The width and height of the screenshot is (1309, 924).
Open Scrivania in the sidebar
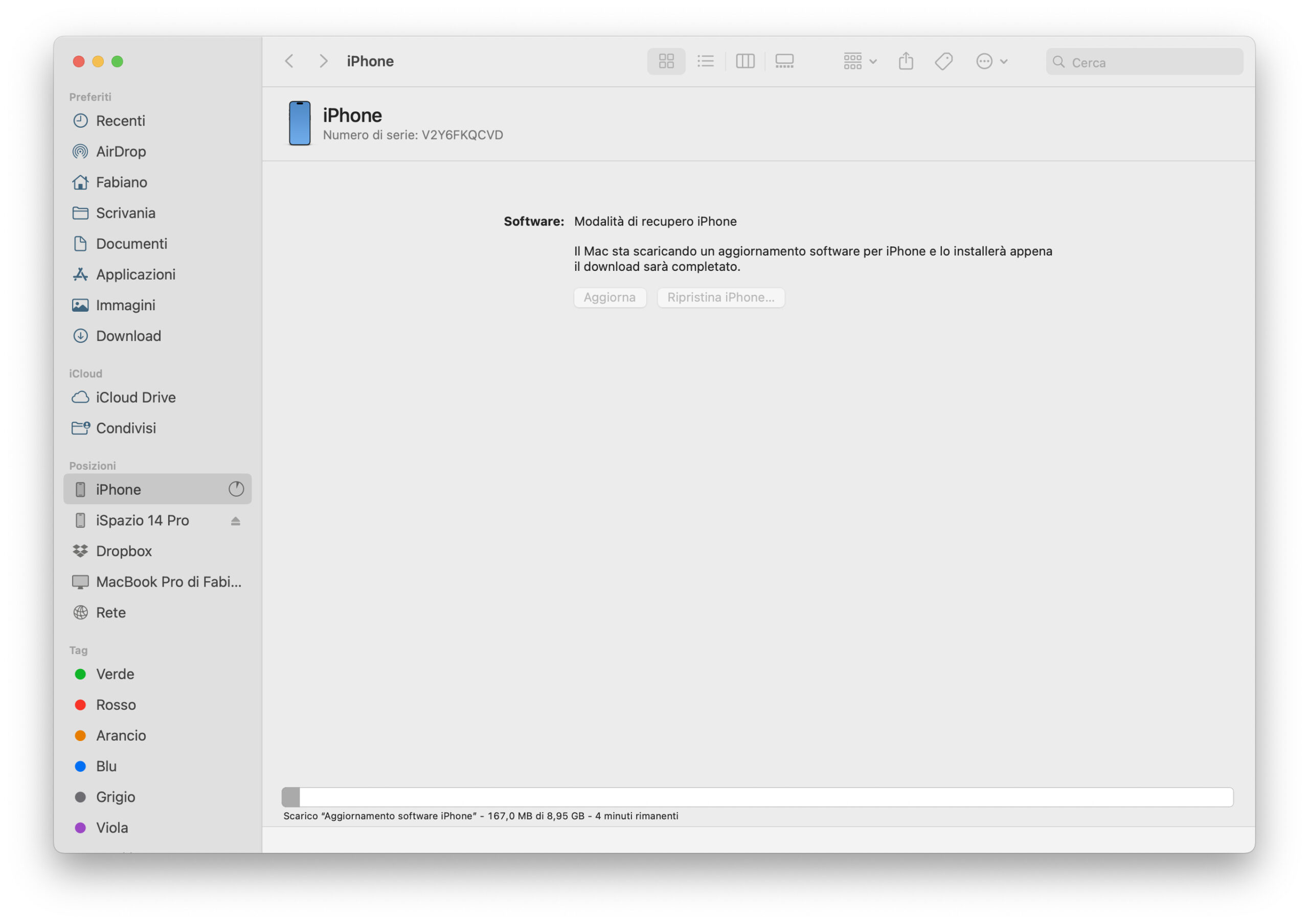[157, 213]
